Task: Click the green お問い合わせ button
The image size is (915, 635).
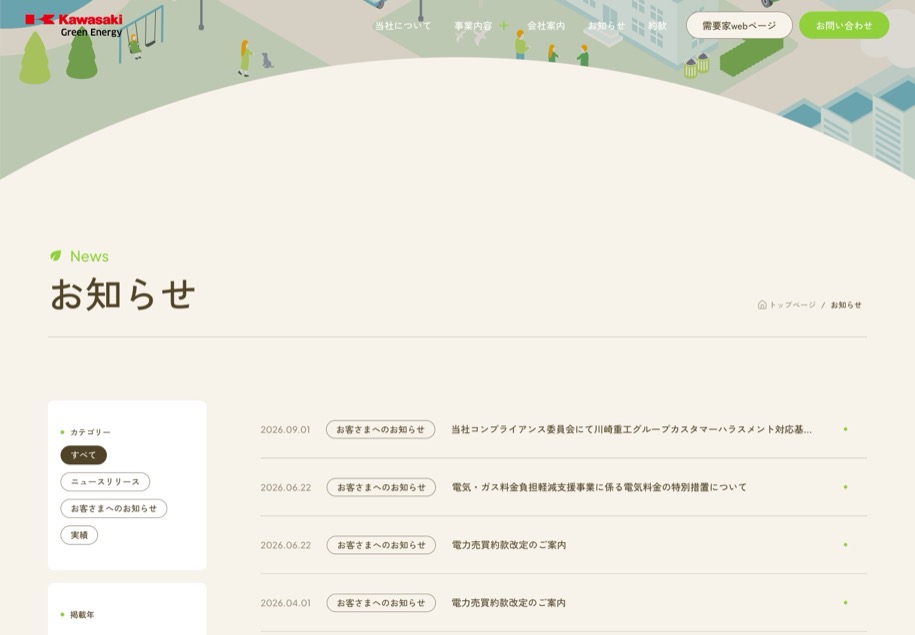Action: click(x=844, y=26)
